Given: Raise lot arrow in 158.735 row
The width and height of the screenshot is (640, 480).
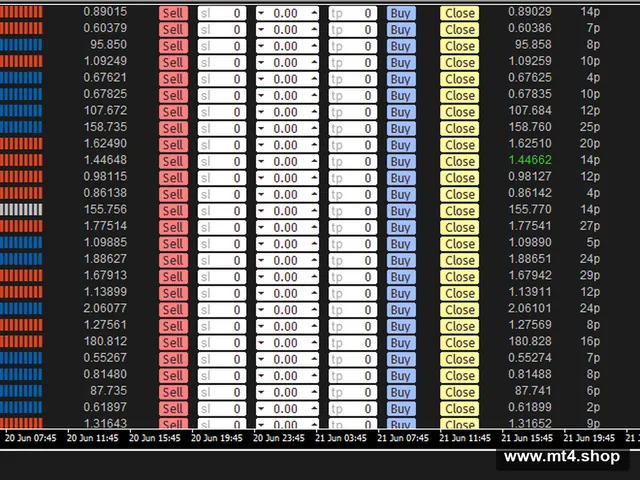Looking at the screenshot, I should (x=314, y=129).
